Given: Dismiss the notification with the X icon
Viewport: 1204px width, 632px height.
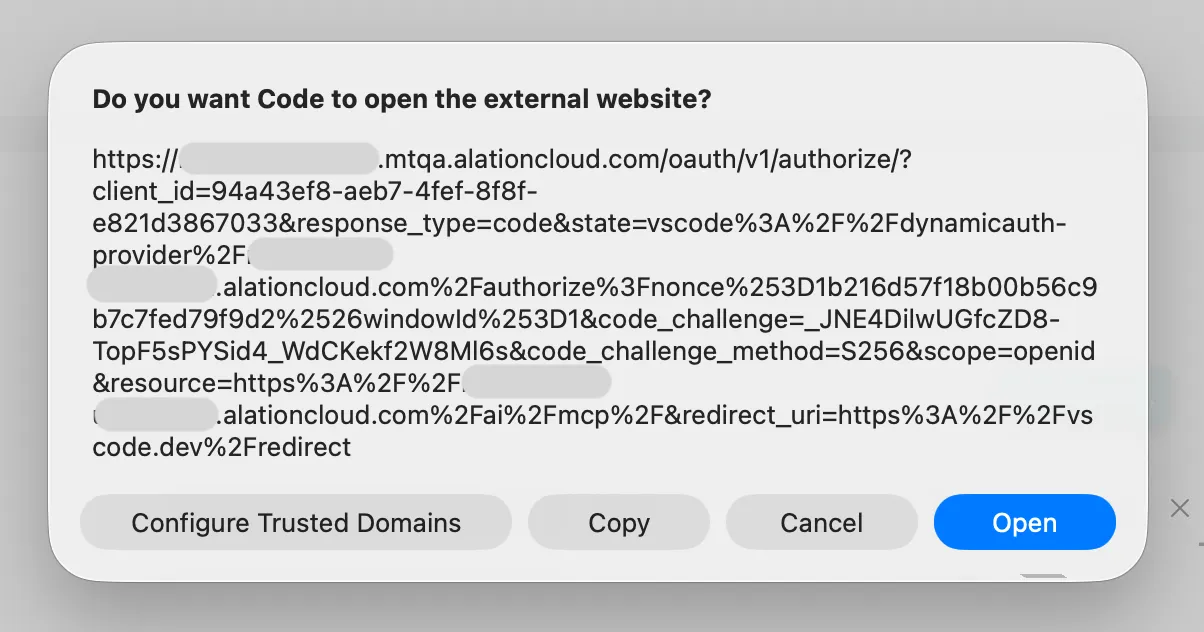Looking at the screenshot, I should (1180, 508).
